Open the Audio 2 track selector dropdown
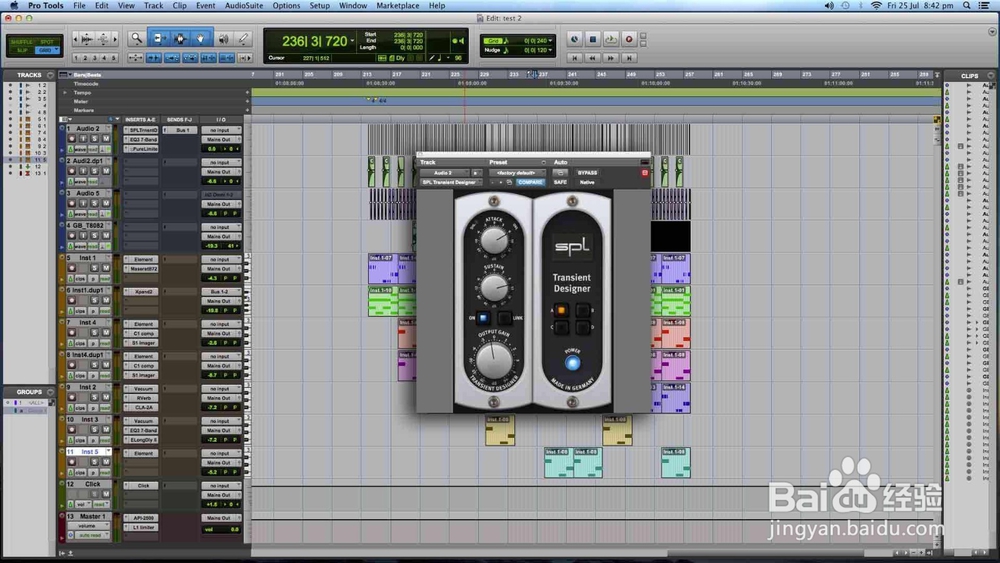The height and width of the screenshot is (563, 1000). 445,173
